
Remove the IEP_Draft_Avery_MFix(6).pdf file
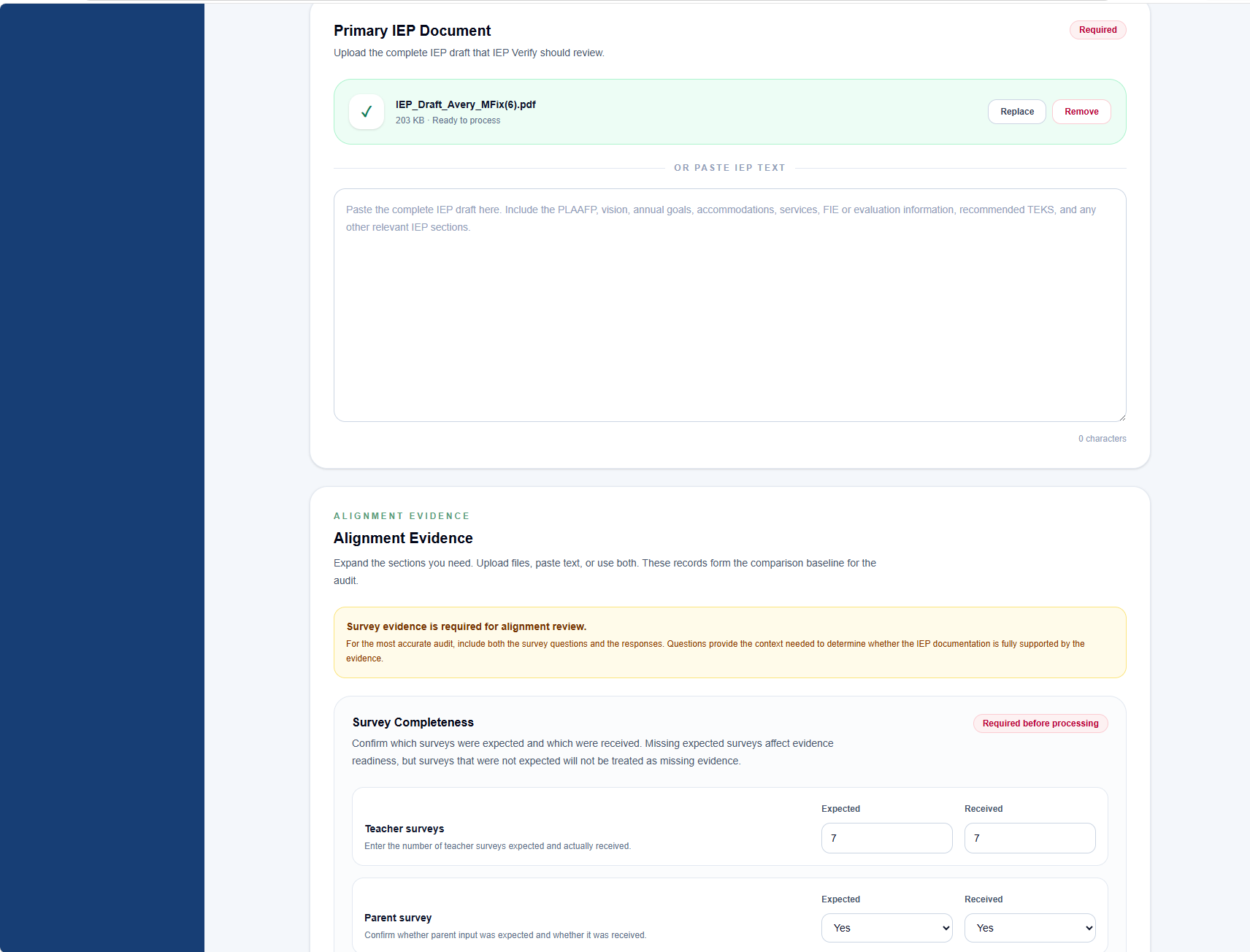click(1081, 112)
